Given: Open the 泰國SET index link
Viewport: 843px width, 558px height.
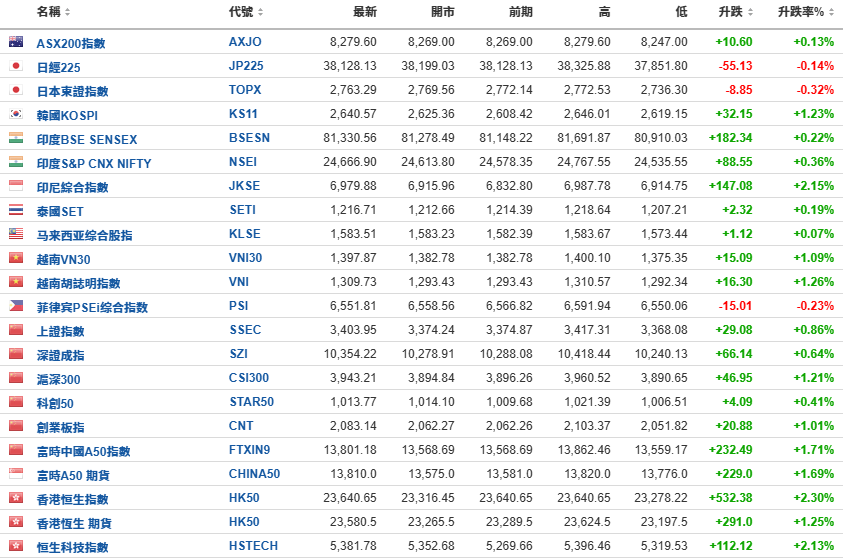Looking at the screenshot, I should pyautogui.click(x=60, y=212).
